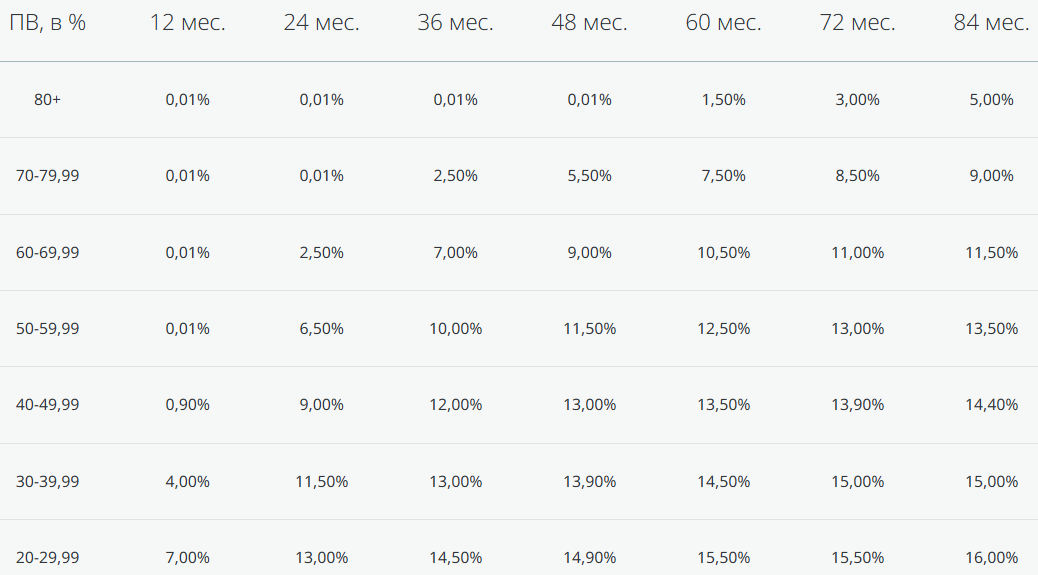Select the "20-29,99" row label
Screen dimensions: 1038x575
click(x=47, y=558)
